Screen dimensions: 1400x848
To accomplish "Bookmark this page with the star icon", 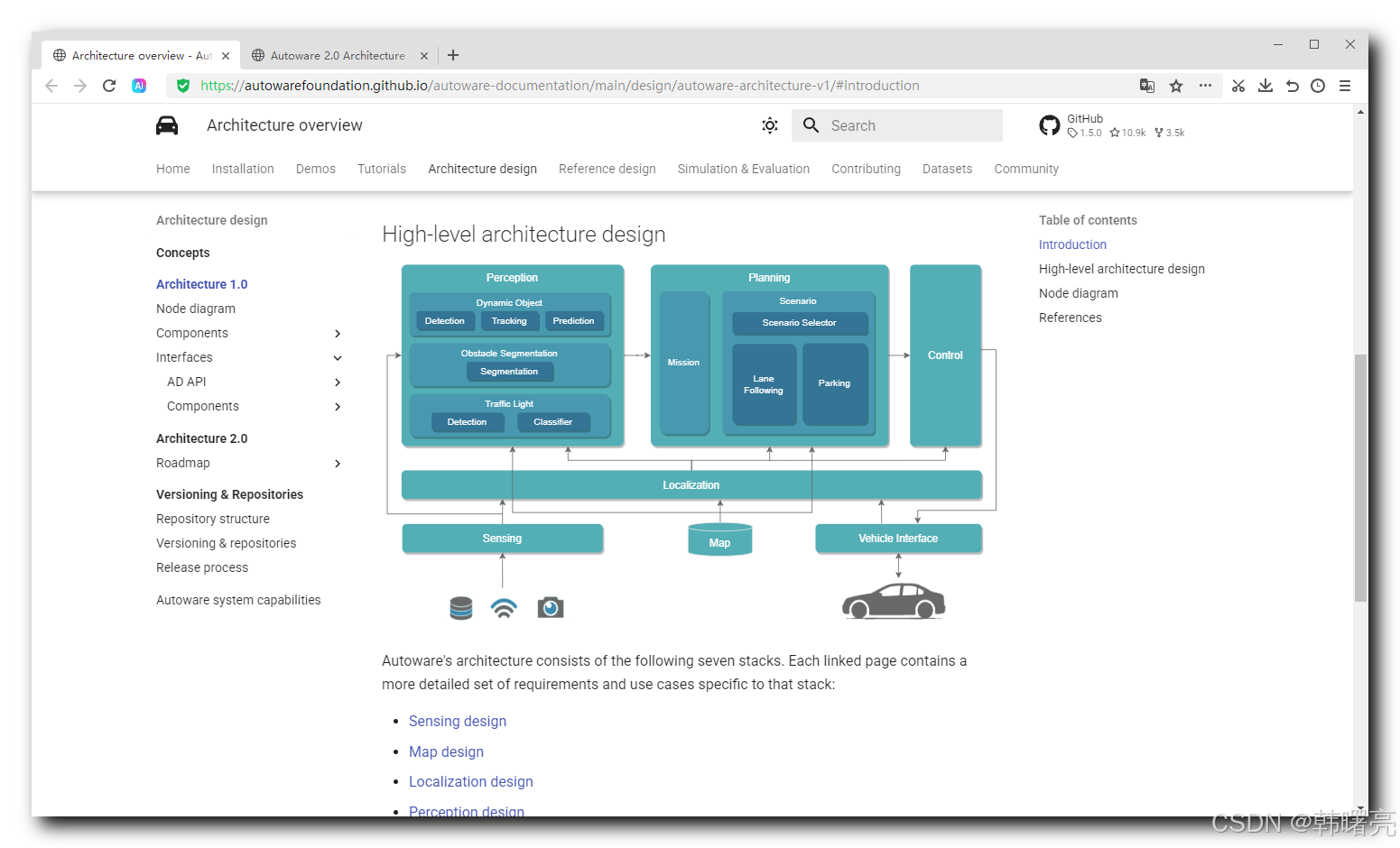I will tap(1176, 86).
